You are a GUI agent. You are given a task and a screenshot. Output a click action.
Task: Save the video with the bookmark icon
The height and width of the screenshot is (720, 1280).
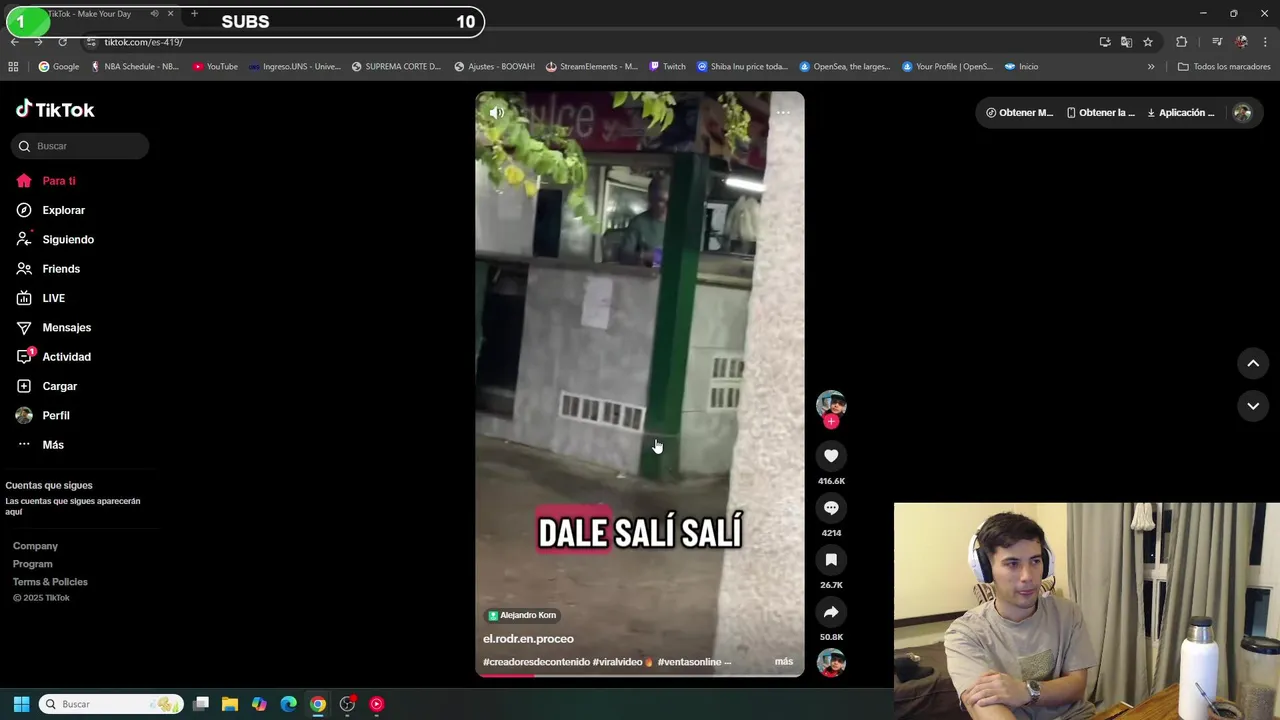pos(831,560)
